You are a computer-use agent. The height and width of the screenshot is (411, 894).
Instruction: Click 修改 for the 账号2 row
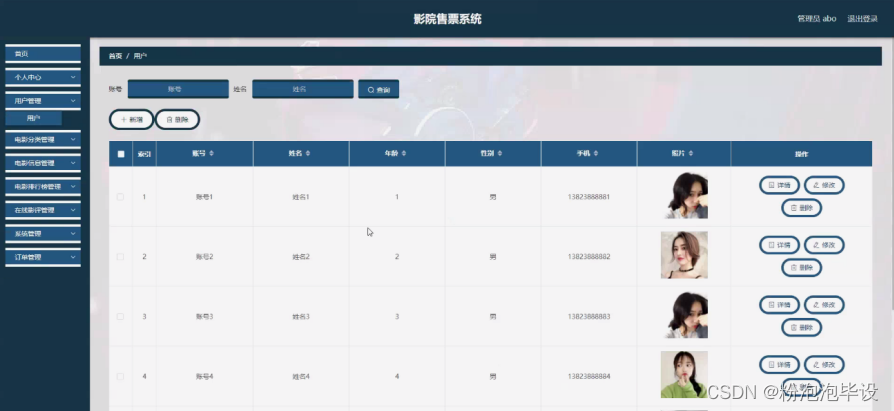[824, 245]
